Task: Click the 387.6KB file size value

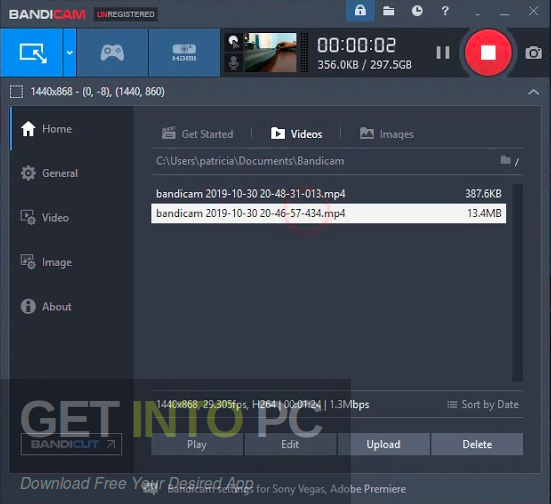Action: tap(483, 194)
